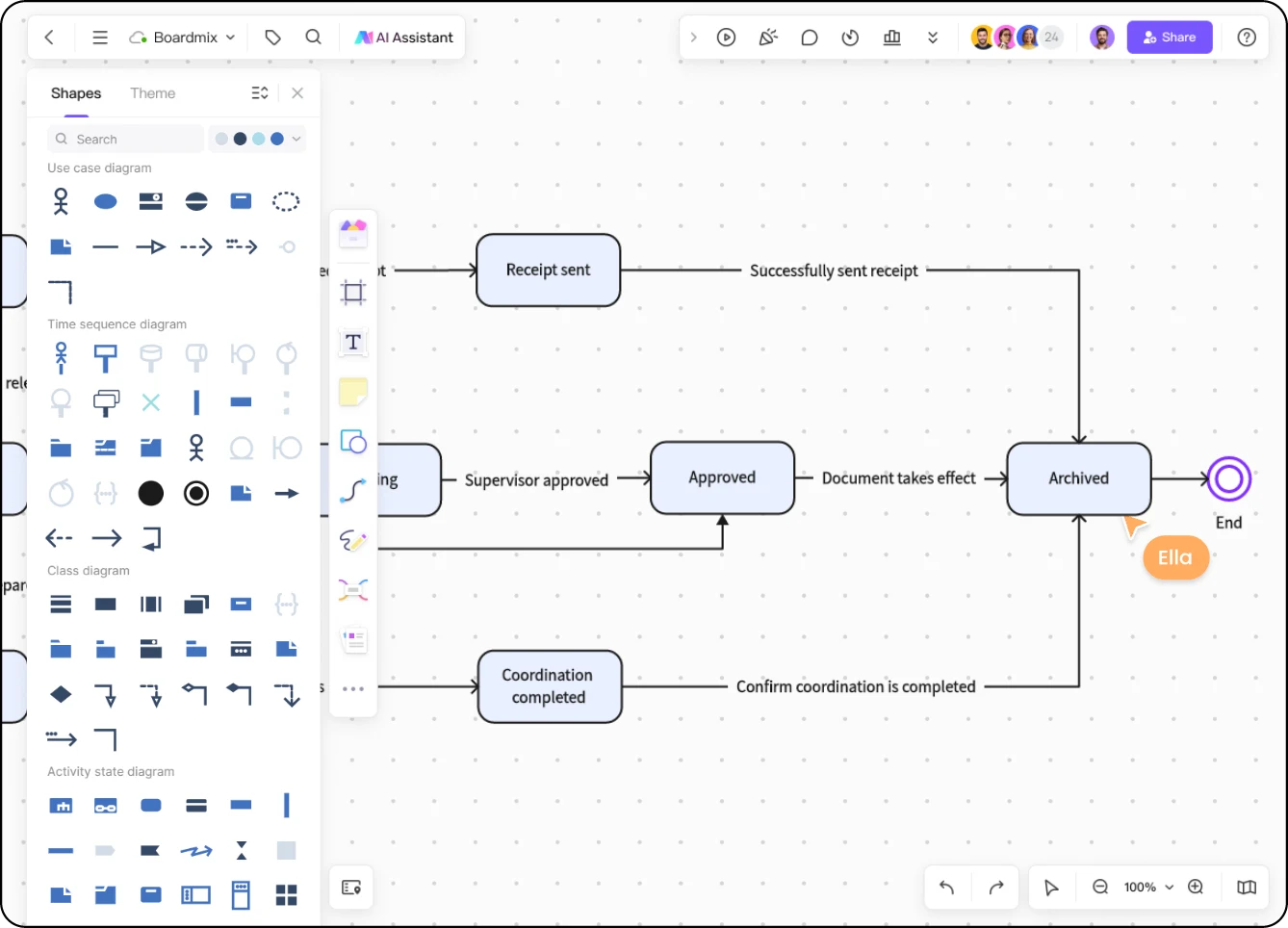Image resolution: width=1288 pixels, height=928 pixels.
Task: Open search from the top toolbar magnifier
Action: point(314,37)
